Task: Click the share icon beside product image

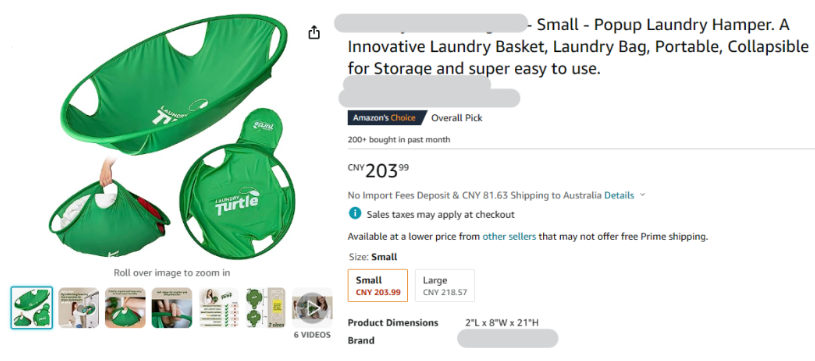Action: tap(313, 33)
